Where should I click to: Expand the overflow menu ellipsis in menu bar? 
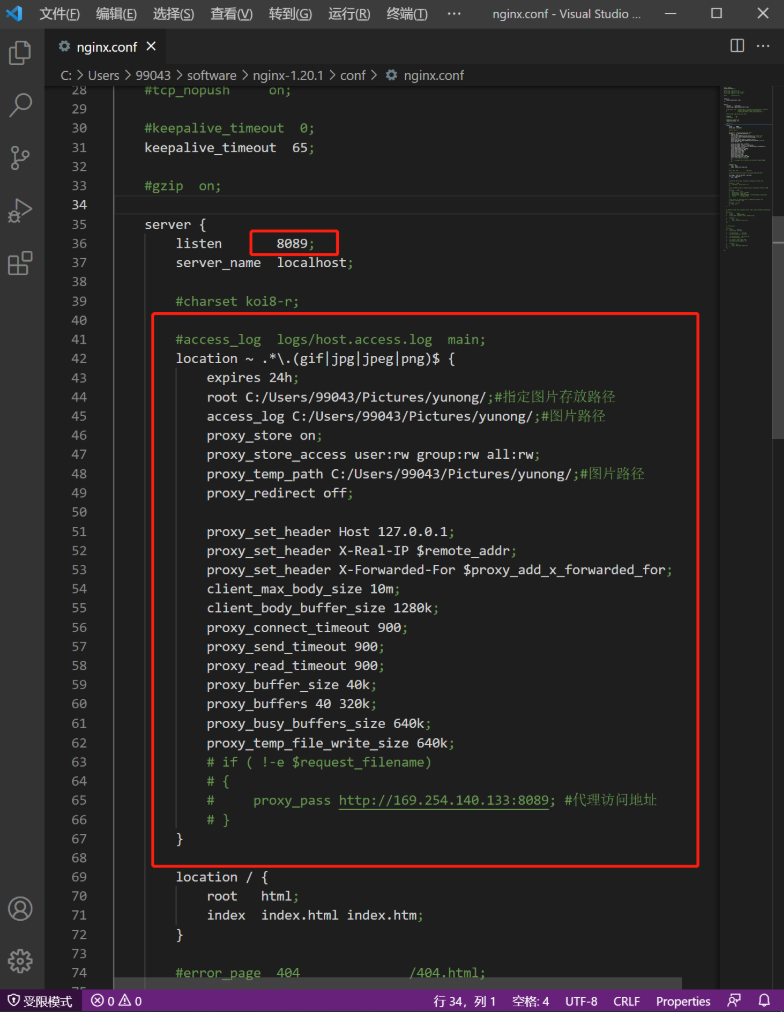click(454, 14)
